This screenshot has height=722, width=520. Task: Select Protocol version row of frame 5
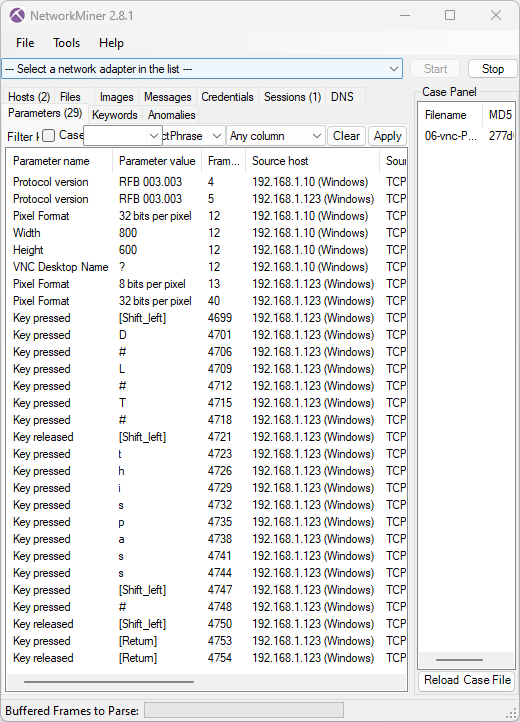[x=207, y=199]
